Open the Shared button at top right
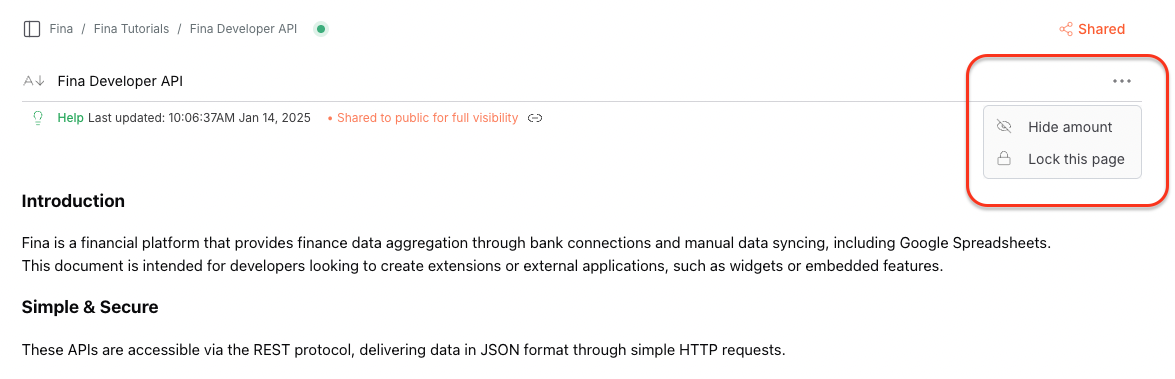This screenshot has height=379, width=1175. pyautogui.click(x=1092, y=29)
